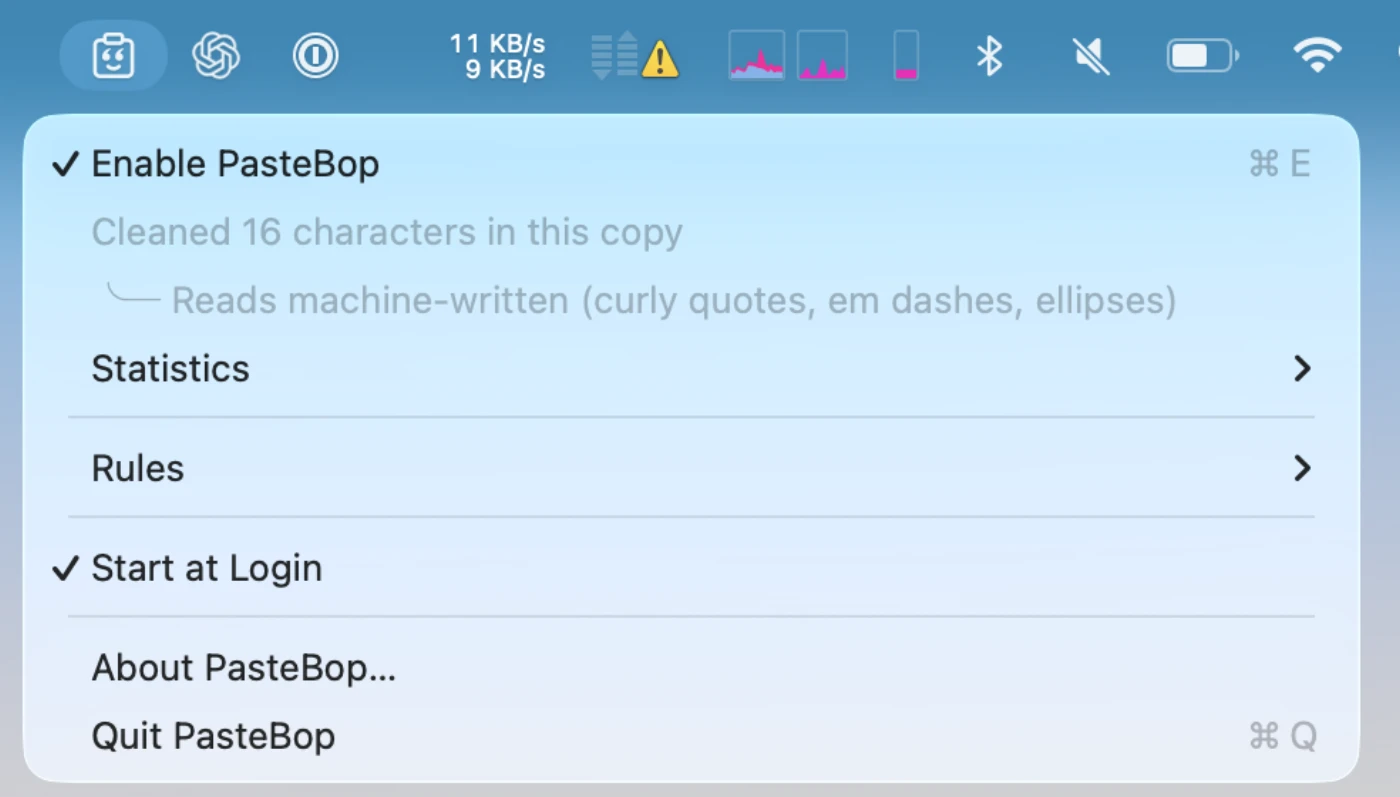1400x797 pixels.
Task: Toggle the Start at Login option
Action: 691,568
